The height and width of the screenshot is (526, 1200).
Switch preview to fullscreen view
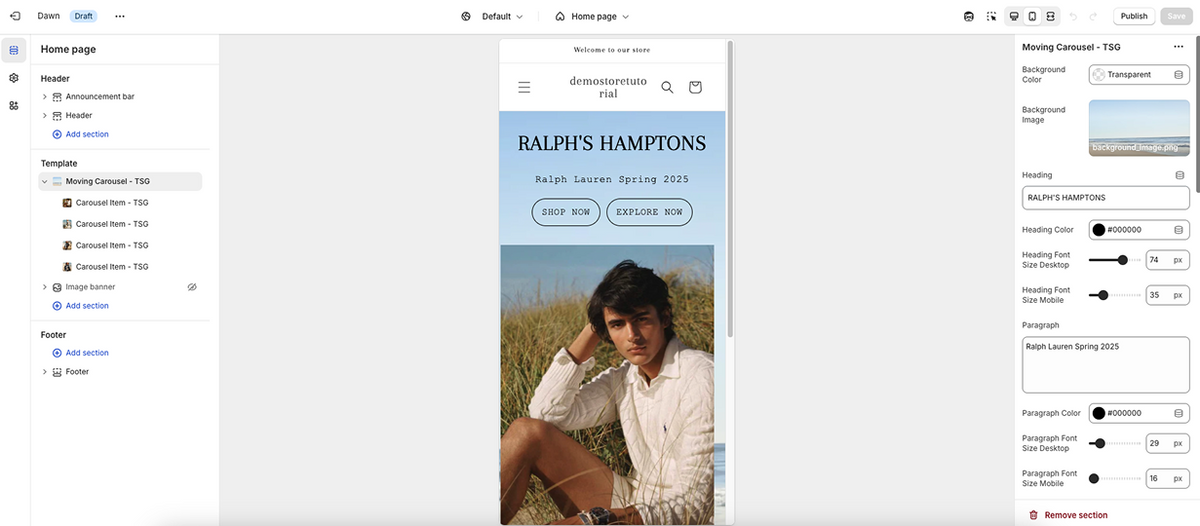coord(1051,16)
